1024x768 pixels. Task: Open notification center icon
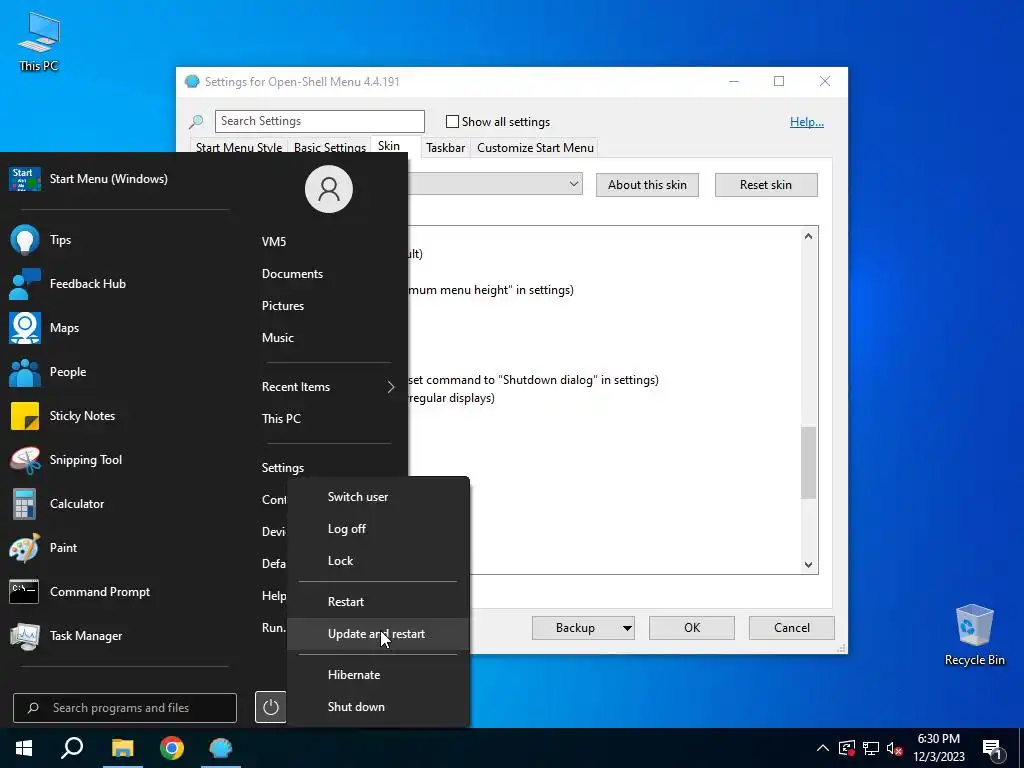pyautogui.click(x=993, y=749)
